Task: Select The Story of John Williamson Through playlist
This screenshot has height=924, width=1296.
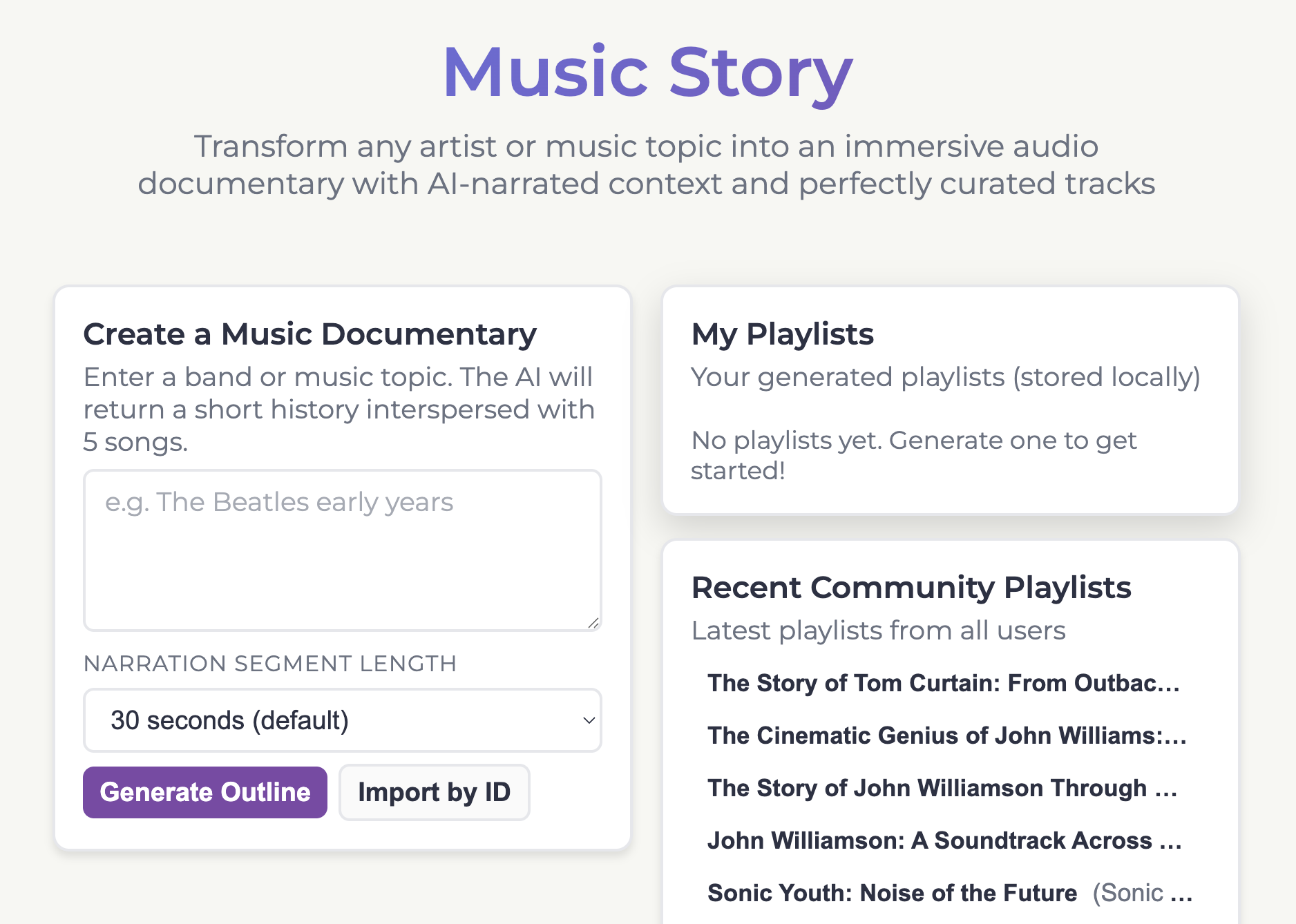Action: 942,788
